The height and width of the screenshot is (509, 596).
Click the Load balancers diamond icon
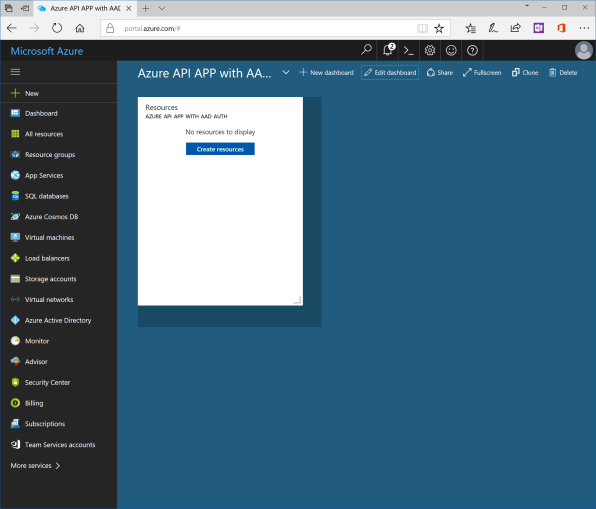[x=15, y=258]
